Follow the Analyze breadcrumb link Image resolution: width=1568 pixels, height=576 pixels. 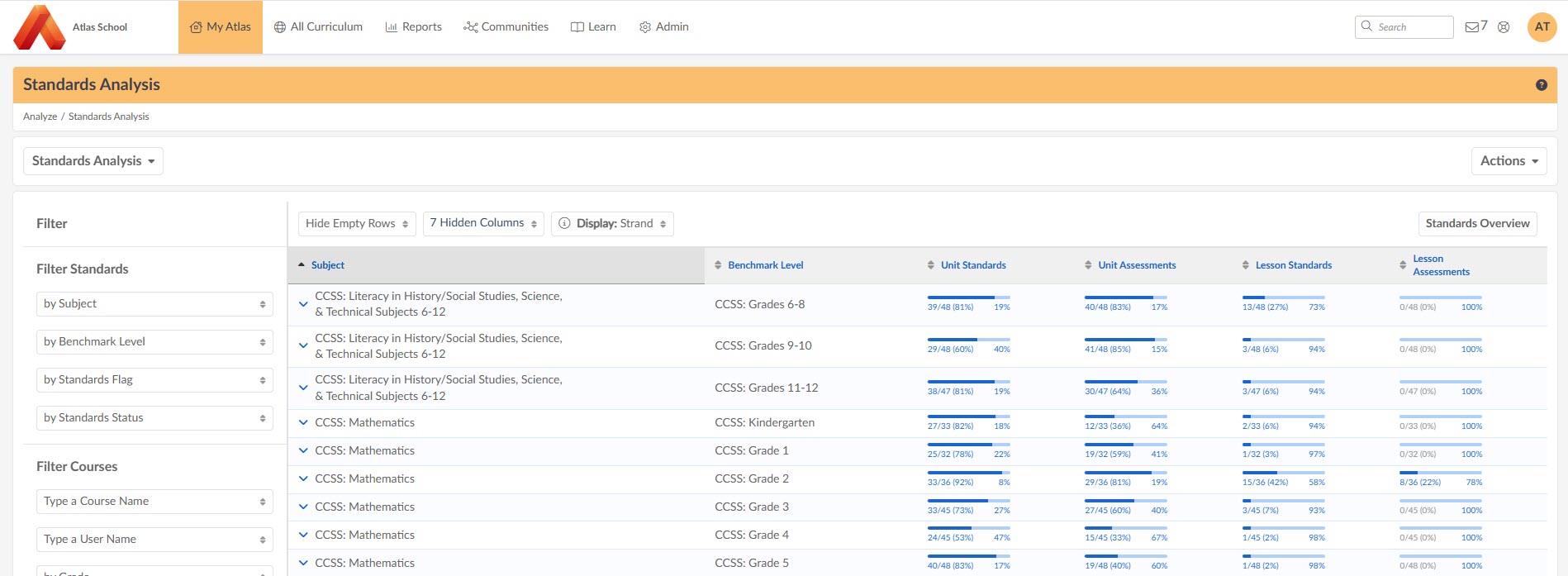click(40, 117)
